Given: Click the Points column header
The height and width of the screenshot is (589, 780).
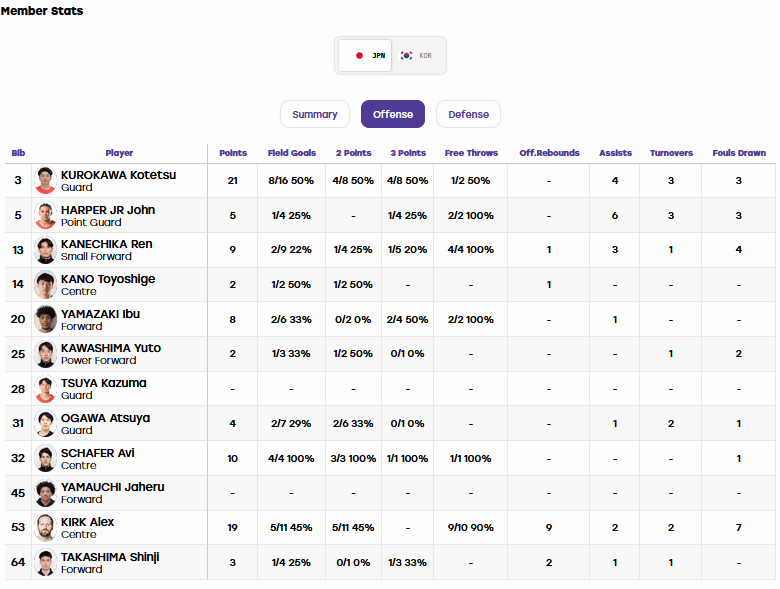Looking at the screenshot, I should click(x=233, y=153).
